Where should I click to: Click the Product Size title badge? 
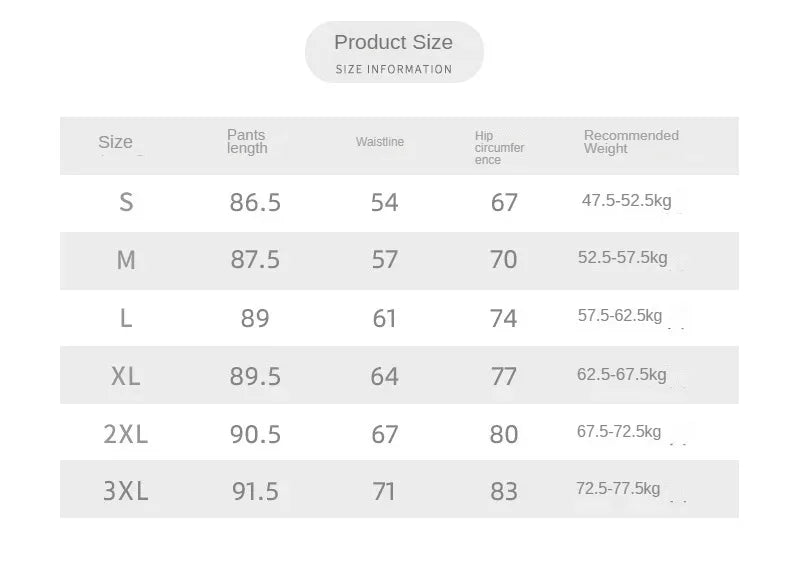click(394, 52)
